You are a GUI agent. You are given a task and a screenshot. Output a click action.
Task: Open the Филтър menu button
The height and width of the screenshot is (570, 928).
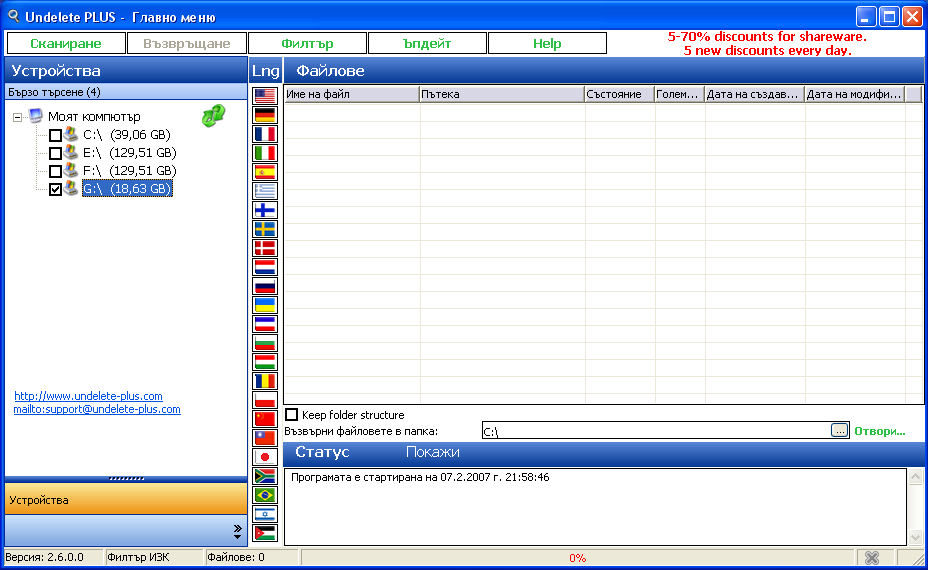[307, 43]
